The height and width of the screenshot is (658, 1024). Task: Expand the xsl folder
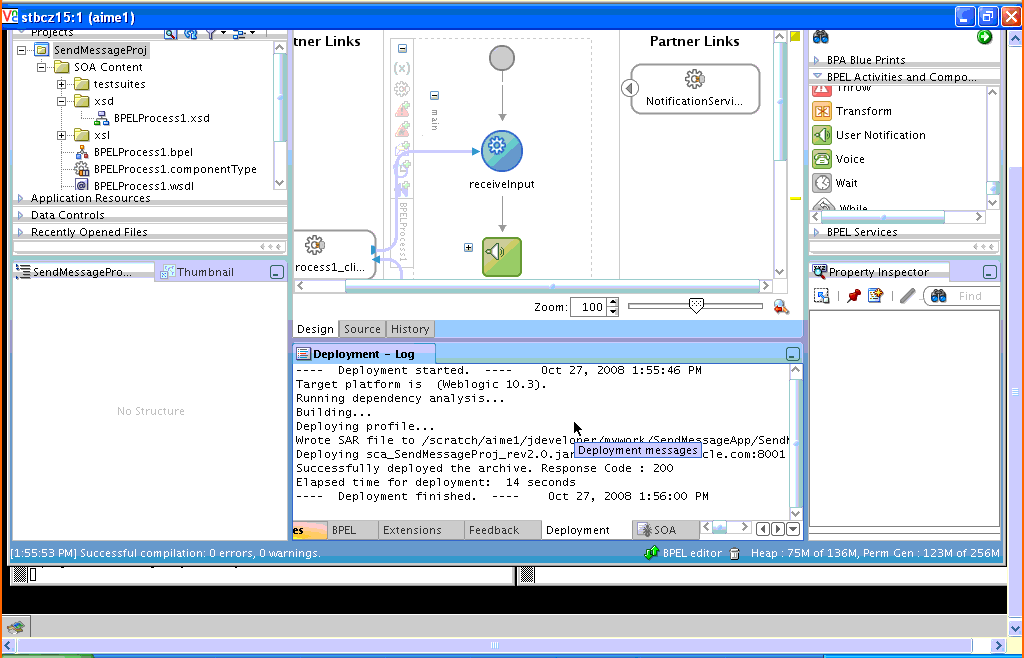61,135
